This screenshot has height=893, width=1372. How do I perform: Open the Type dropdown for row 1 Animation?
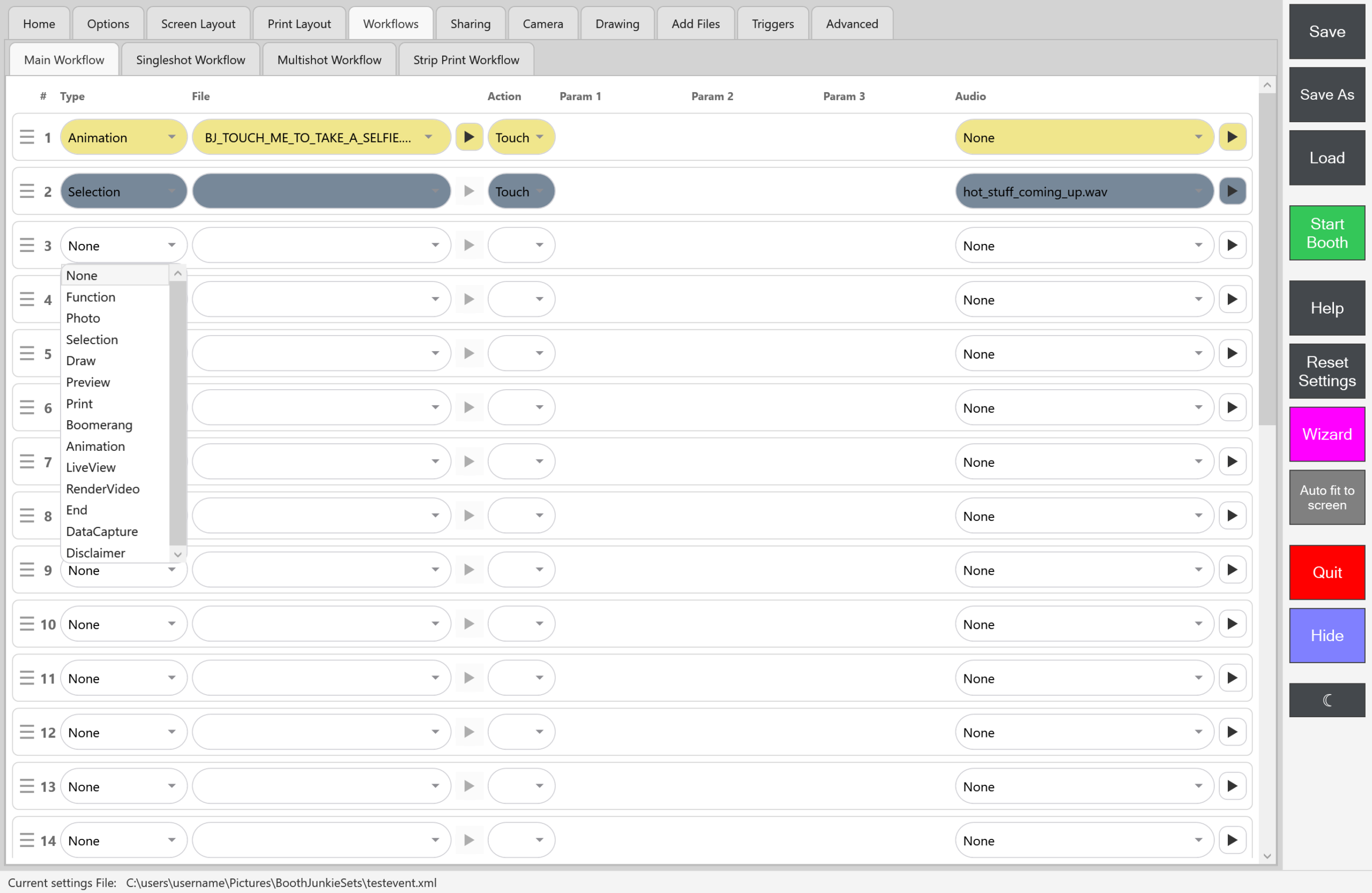tap(124, 137)
